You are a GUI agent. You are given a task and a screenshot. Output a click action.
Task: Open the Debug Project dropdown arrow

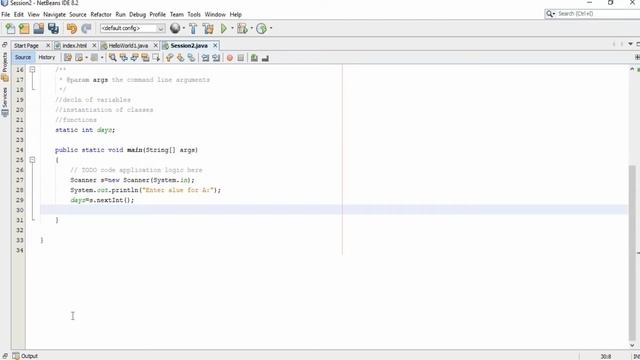[251, 28]
